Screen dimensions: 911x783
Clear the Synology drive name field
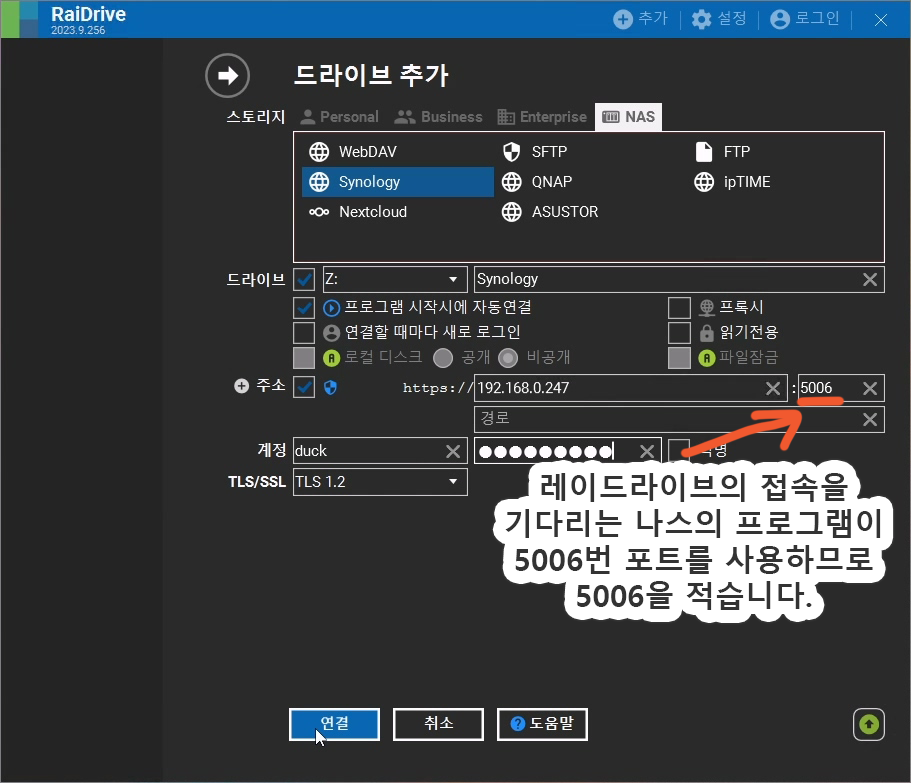point(870,279)
